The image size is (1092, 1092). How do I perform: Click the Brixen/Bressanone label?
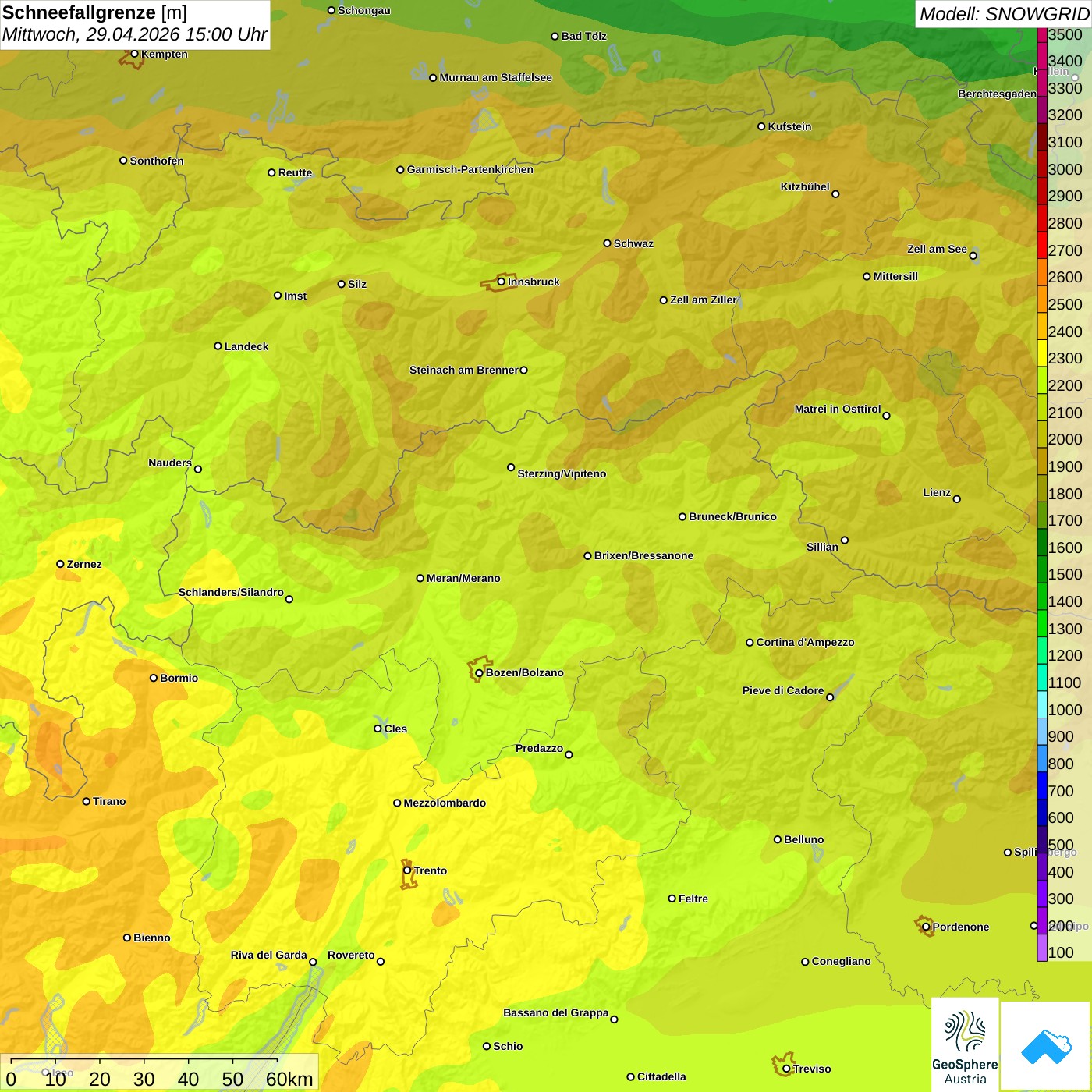click(643, 555)
